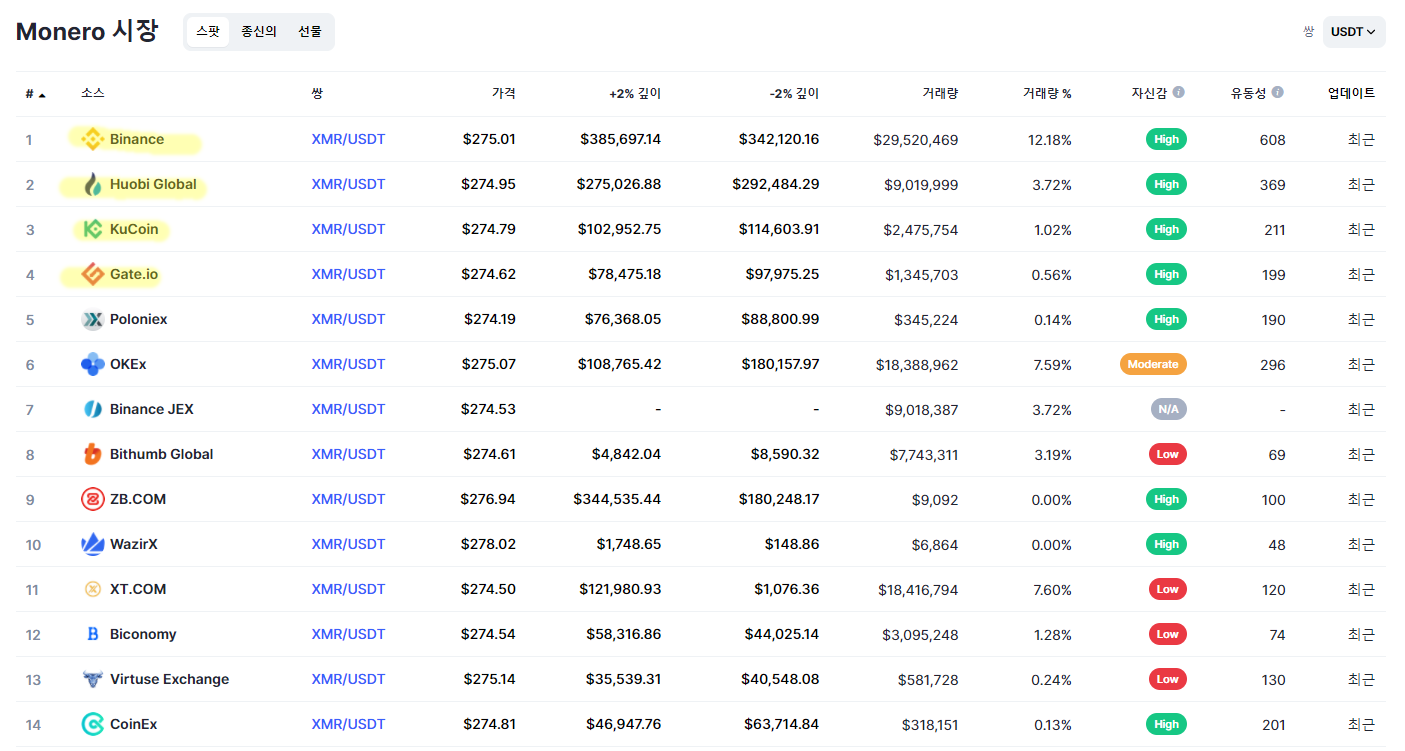This screenshot has height=751, width=1405.
Task: Click the High badge in CoinEx row
Action: [1166, 724]
